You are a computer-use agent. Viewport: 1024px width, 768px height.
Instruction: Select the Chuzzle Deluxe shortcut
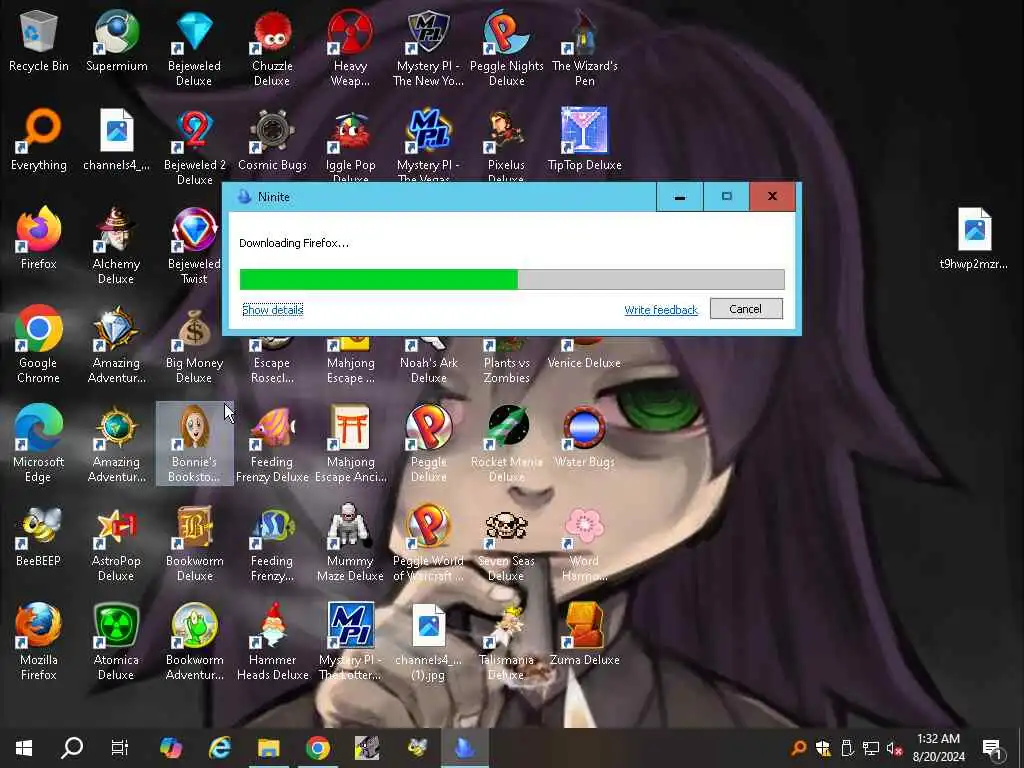[x=272, y=48]
